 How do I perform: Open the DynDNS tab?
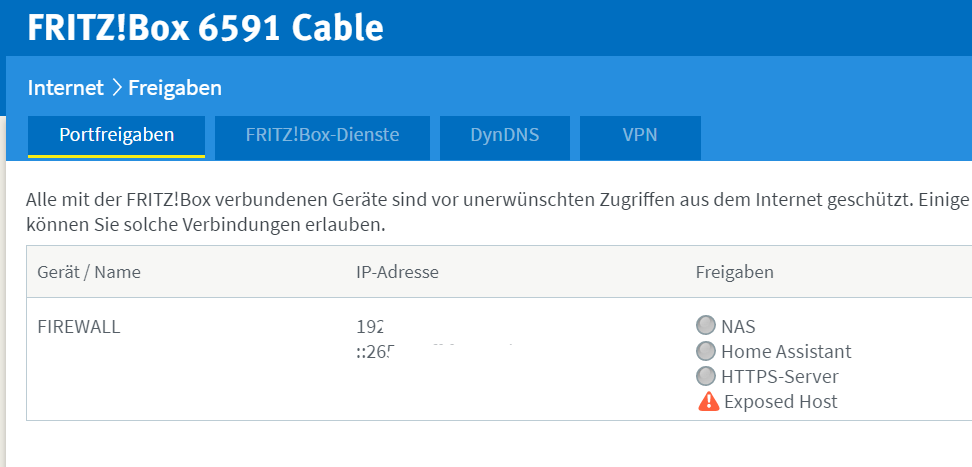(x=504, y=135)
